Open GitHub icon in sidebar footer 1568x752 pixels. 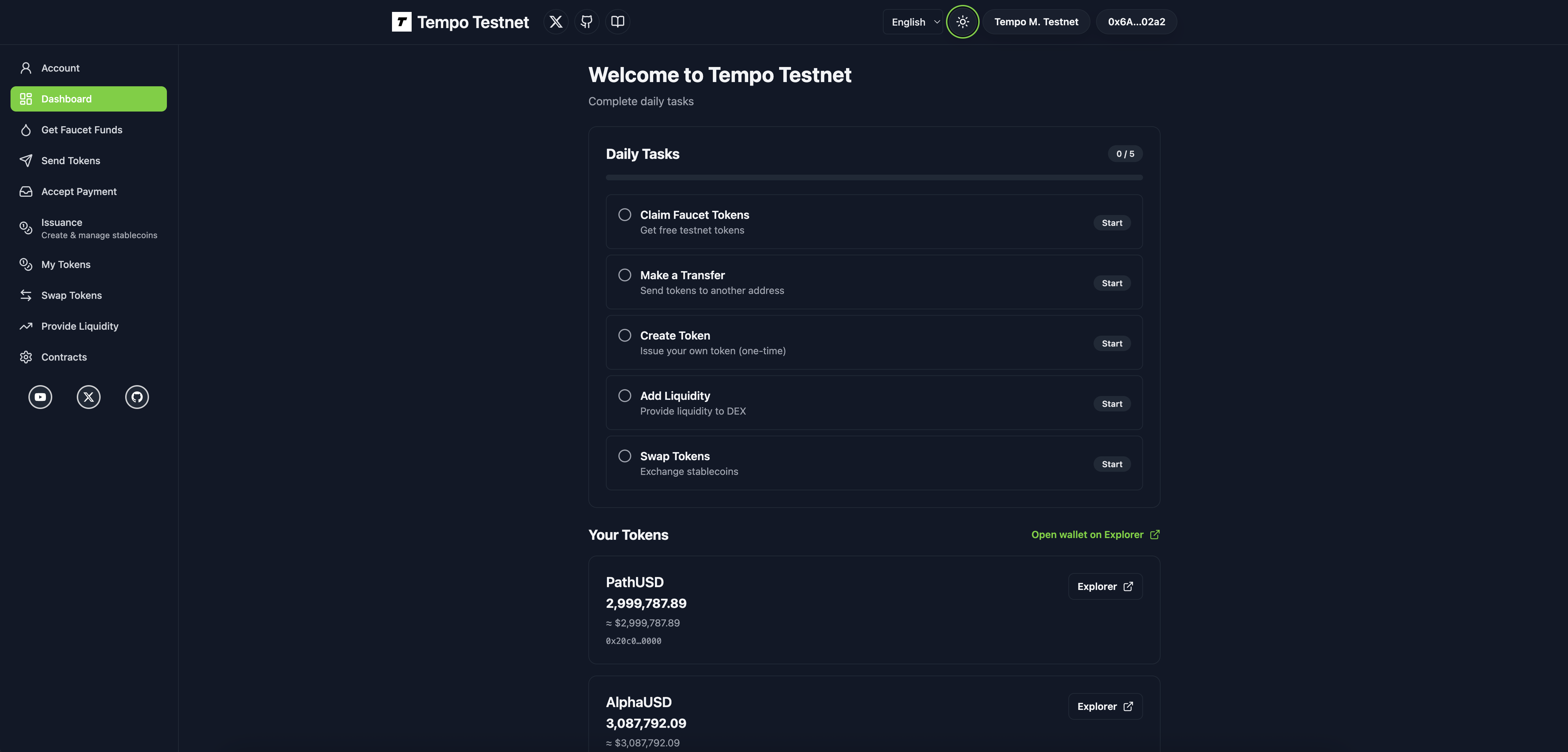click(x=137, y=397)
